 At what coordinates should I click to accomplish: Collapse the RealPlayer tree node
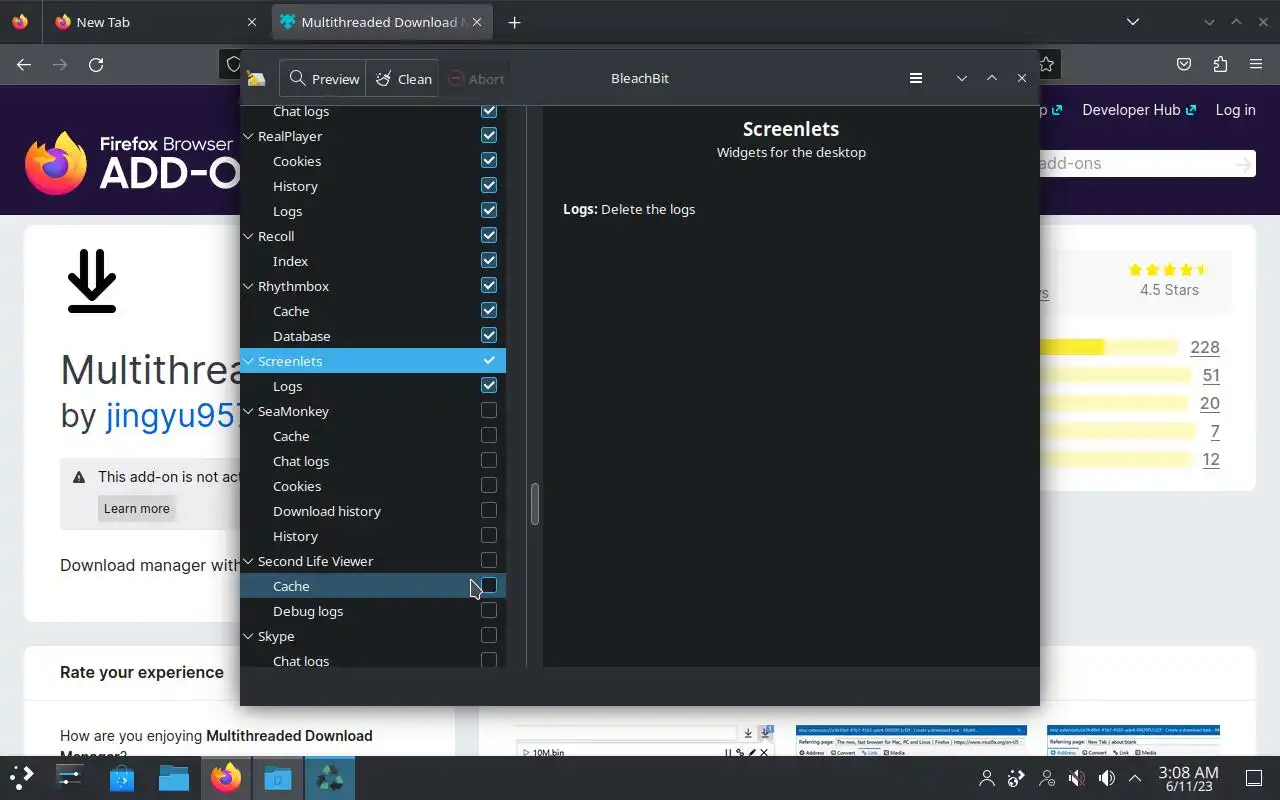point(249,136)
